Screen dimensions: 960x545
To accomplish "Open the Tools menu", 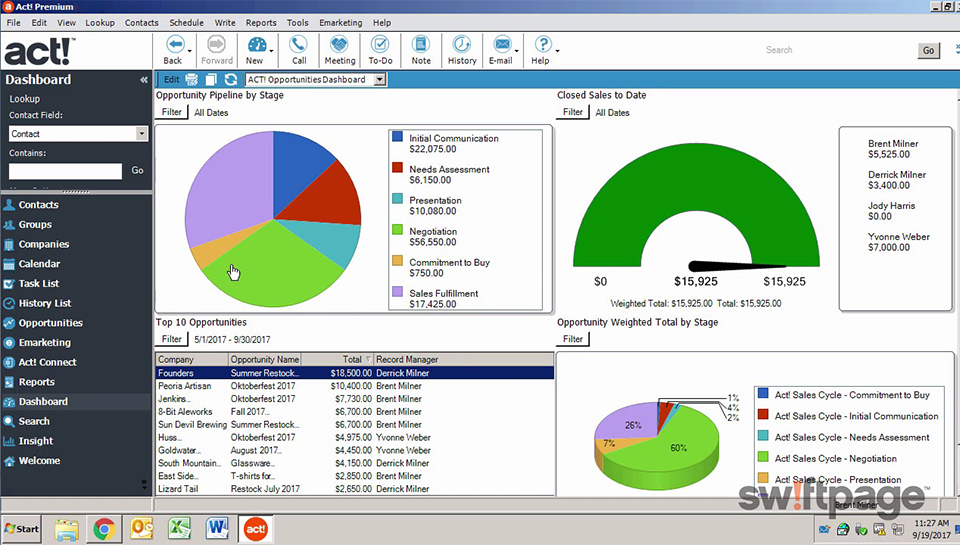I will [x=298, y=23].
